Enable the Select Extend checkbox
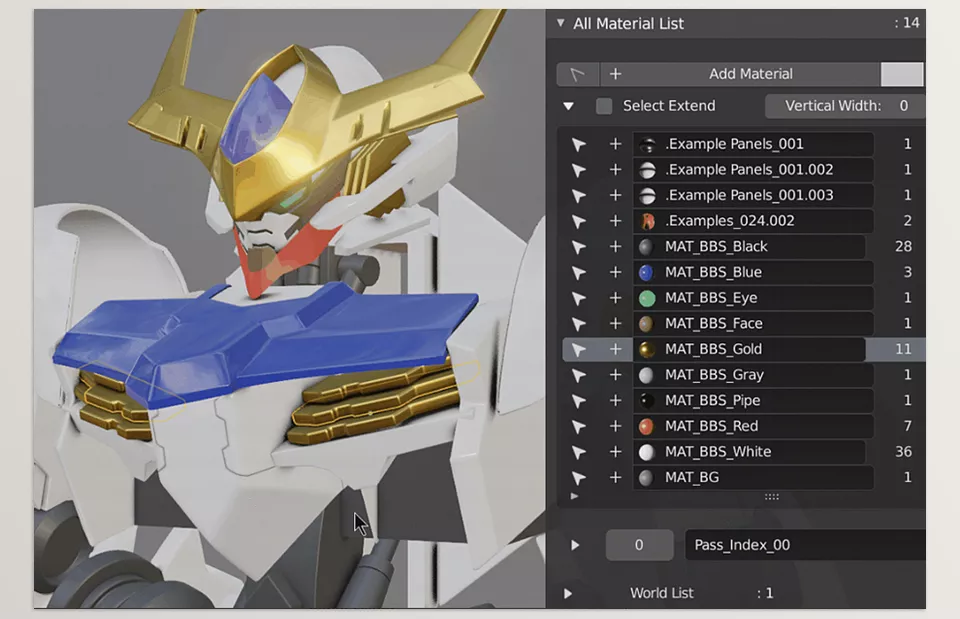This screenshot has height=619, width=960. (x=604, y=106)
